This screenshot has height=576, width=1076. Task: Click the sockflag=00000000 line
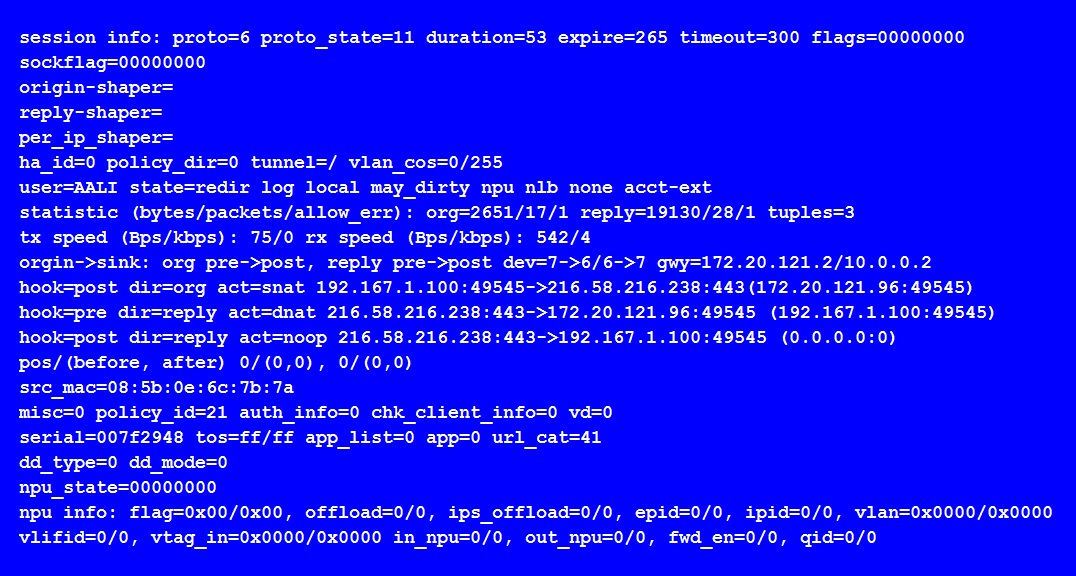(x=112, y=62)
